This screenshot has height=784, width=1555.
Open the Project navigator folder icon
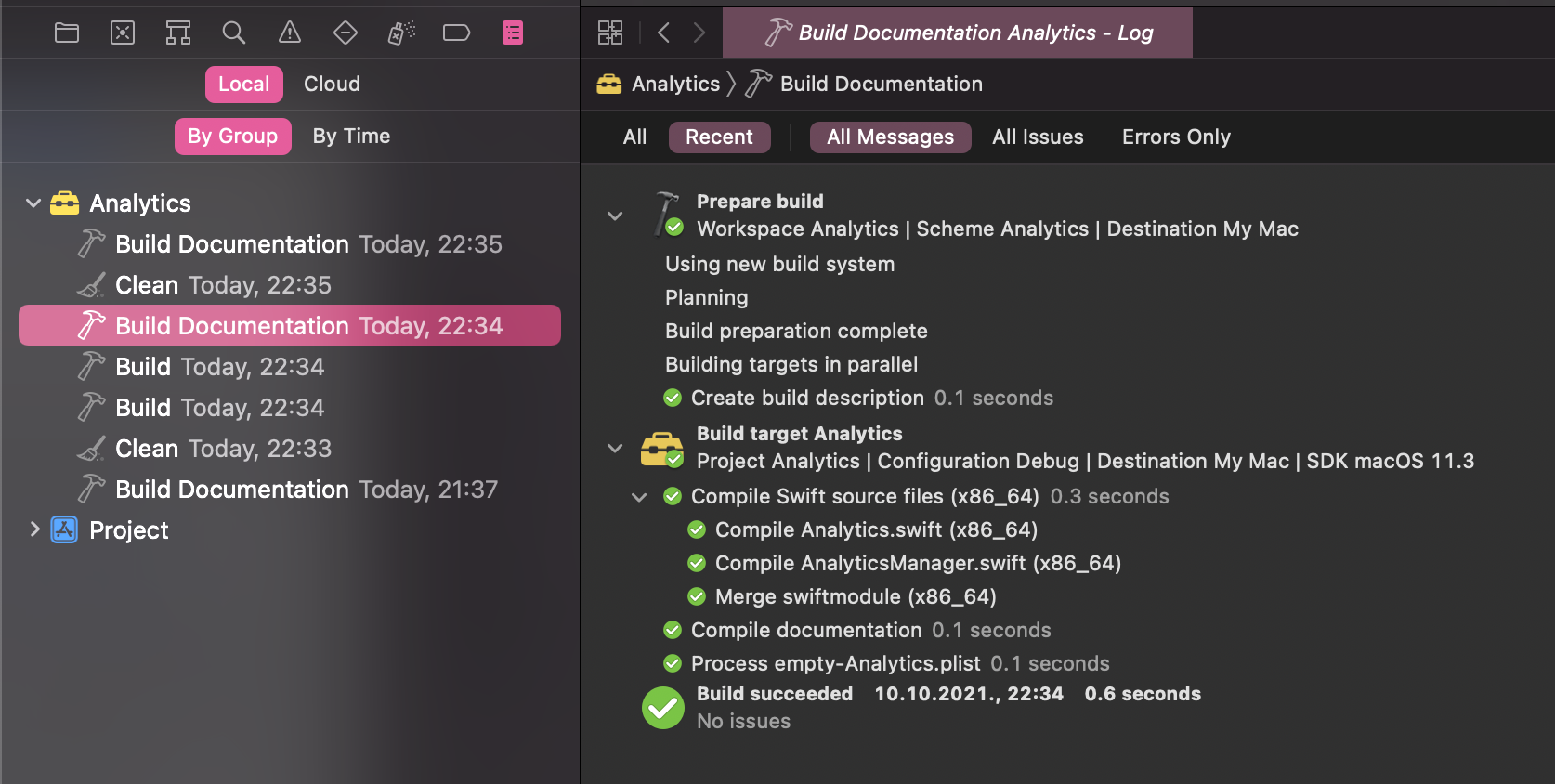(67, 33)
